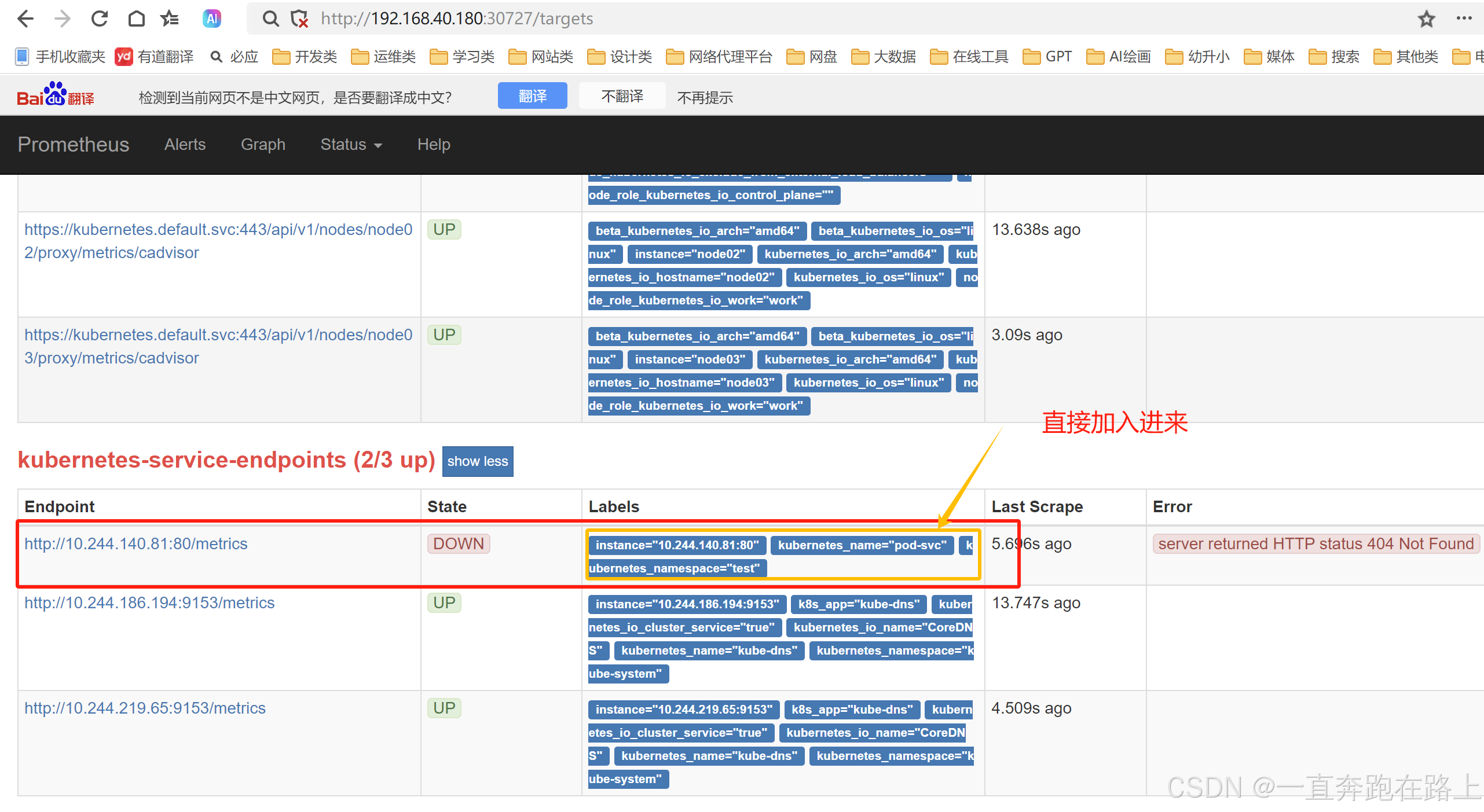Click the Labels column header
This screenshot has width=1484, height=812.
point(614,507)
